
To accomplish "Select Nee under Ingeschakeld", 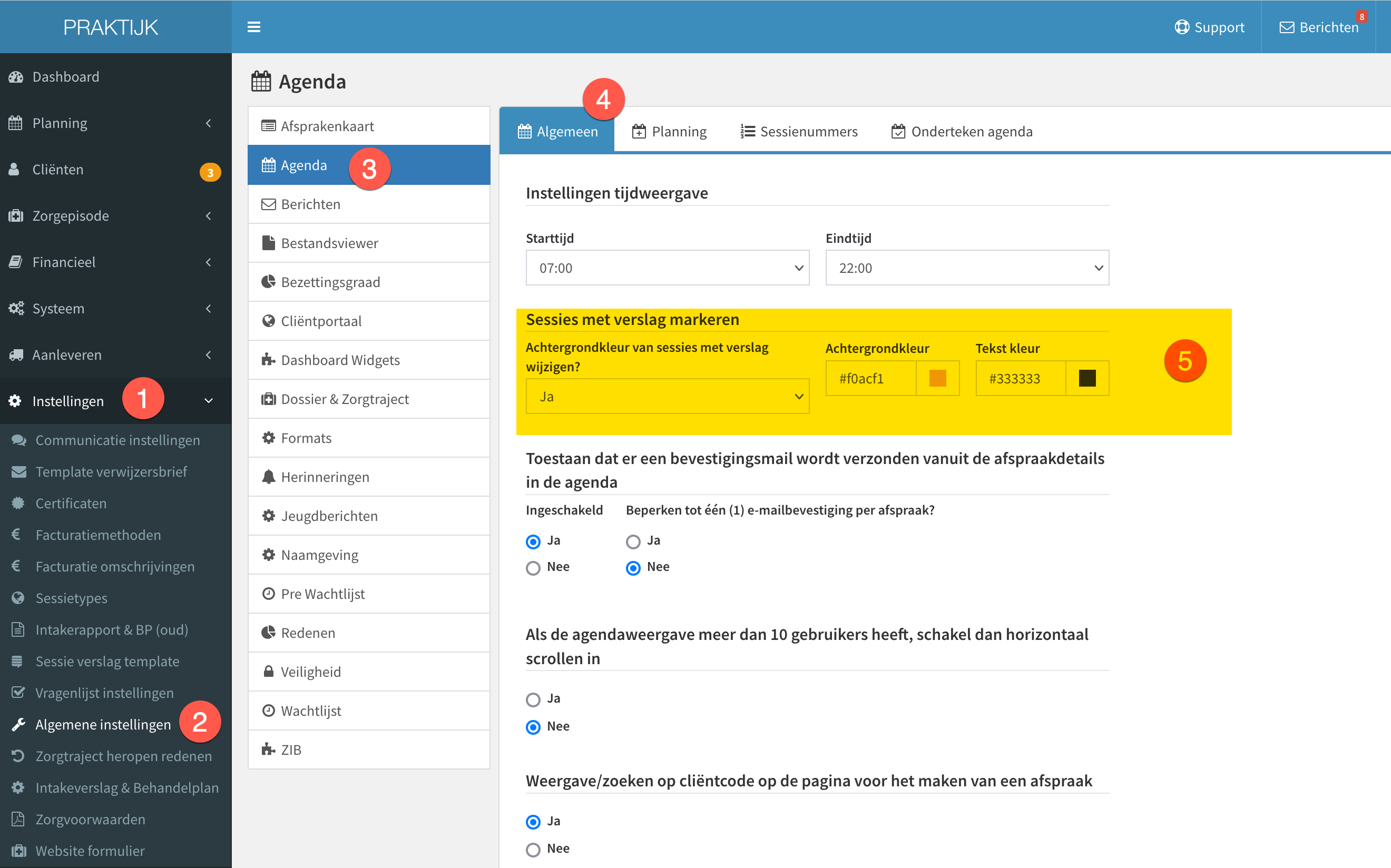I will (x=533, y=568).
